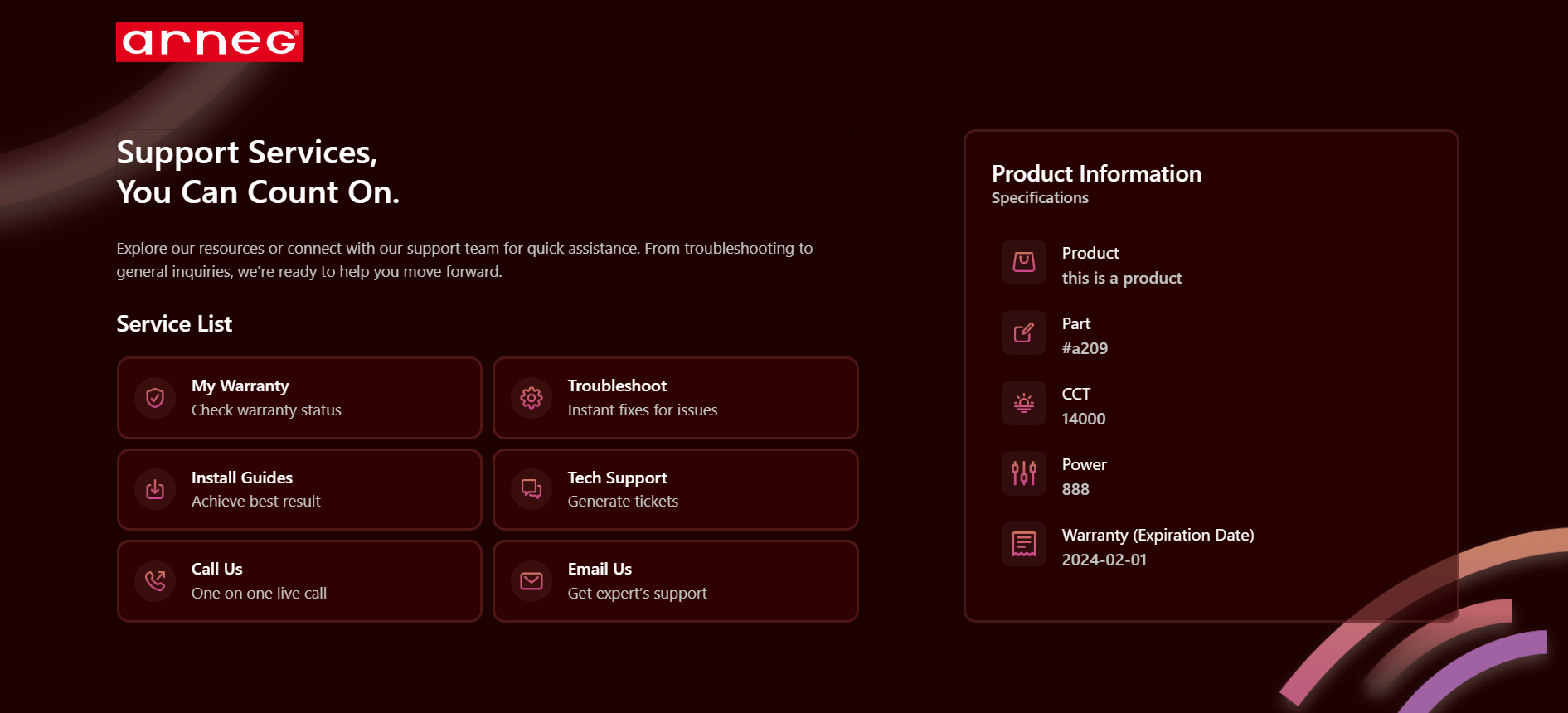Click the warranty expiration date 2024-02-01
The height and width of the screenshot is (713, 1568).
point(1104,560)
